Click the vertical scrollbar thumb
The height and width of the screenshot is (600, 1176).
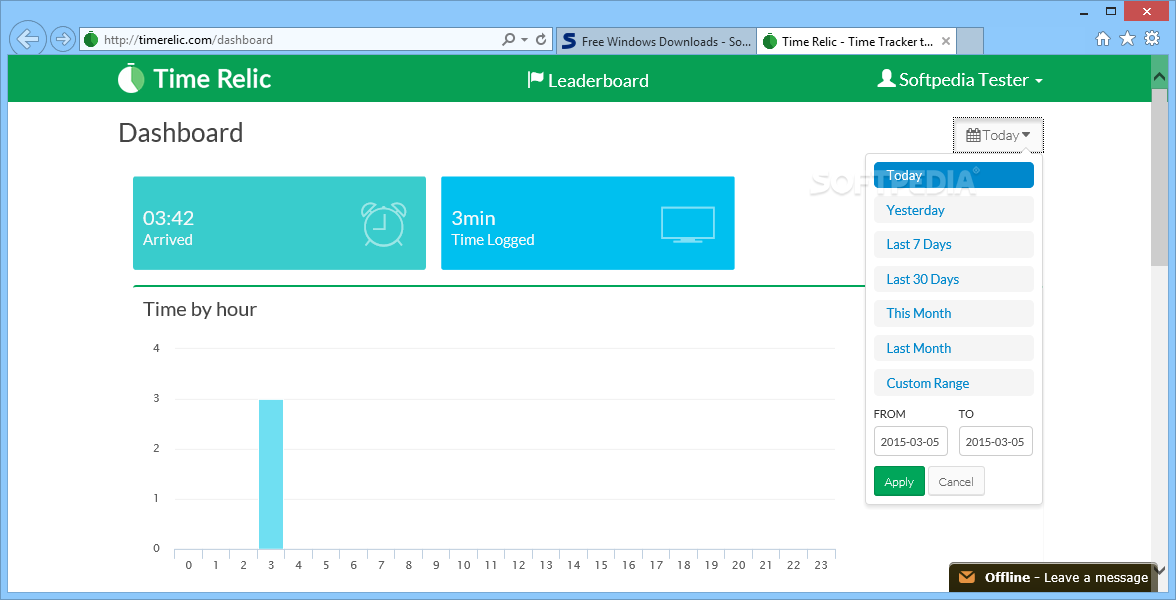1160,176
